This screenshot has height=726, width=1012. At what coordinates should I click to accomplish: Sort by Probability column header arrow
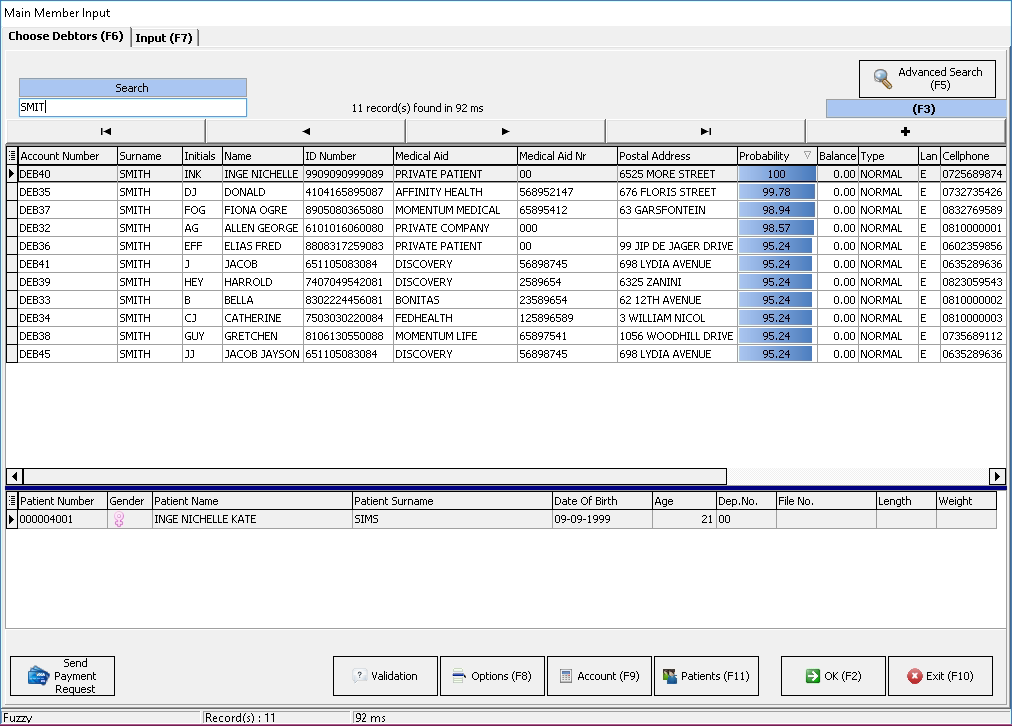(807, 156)
